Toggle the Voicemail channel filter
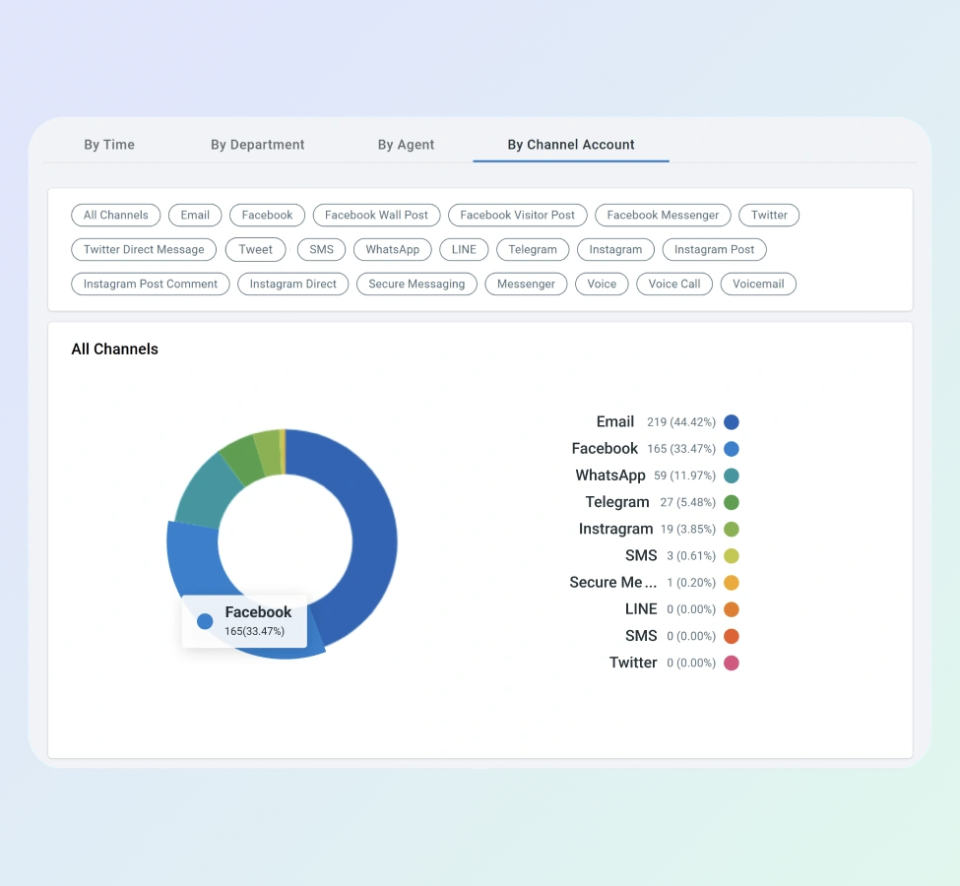The image size is (960, 886). pyautogui.click(x=758, y=284)
